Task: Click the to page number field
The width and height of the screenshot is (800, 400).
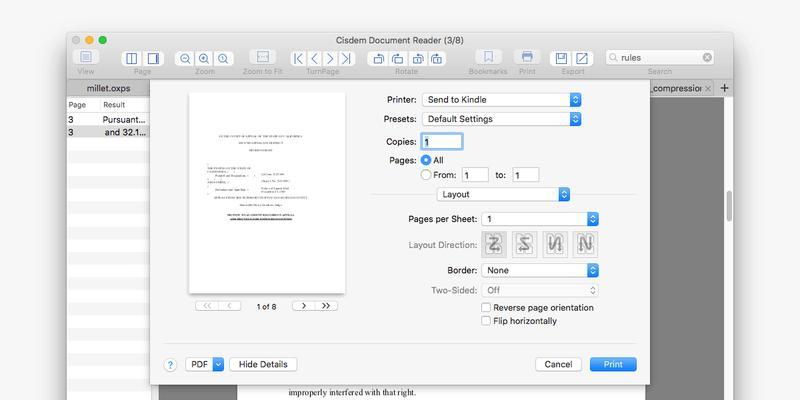Action: [526, 175]
